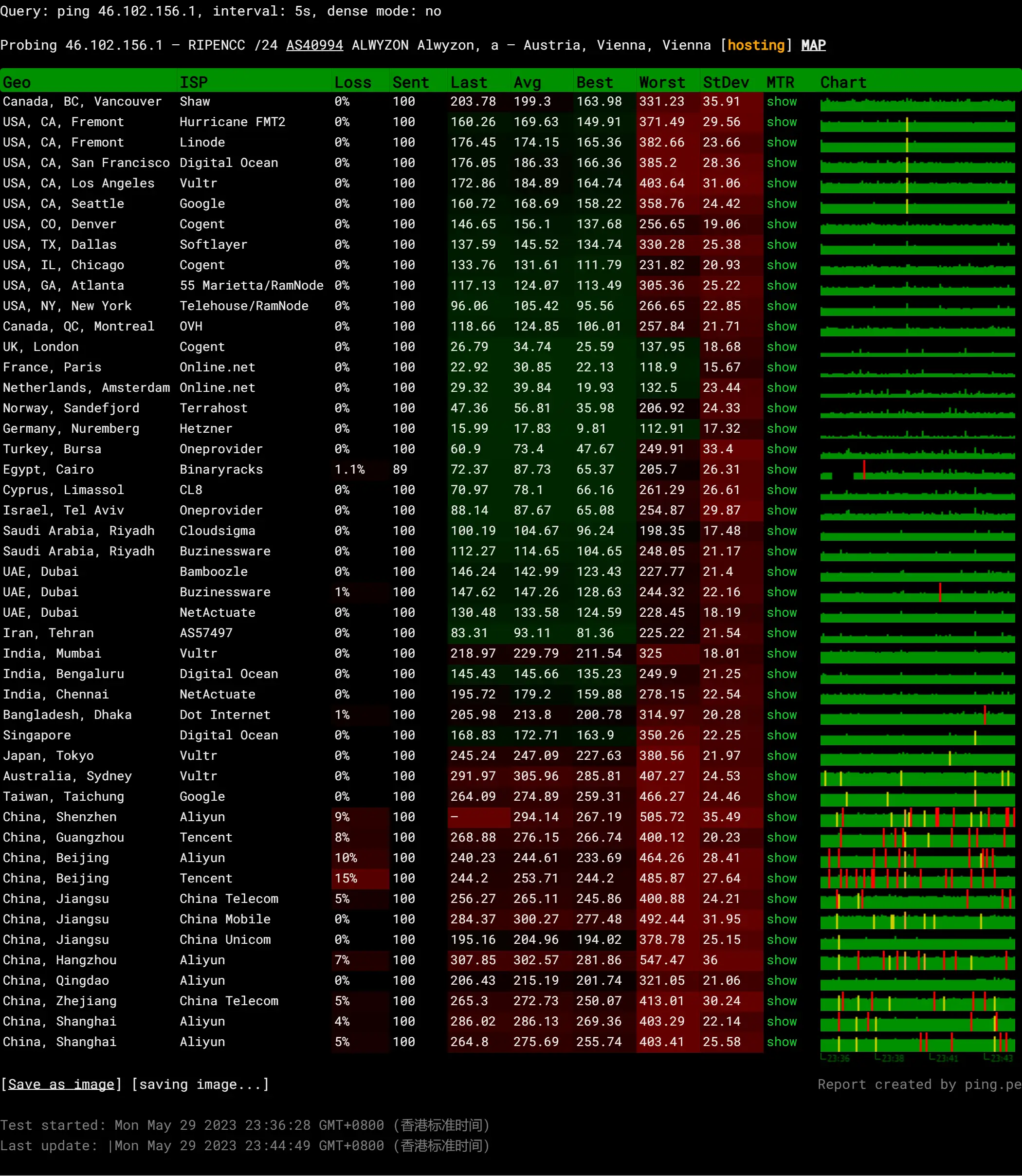Sort by the Worst column header
Viewport: 1022px width, 1176px height.
click(x=662, y=82)
